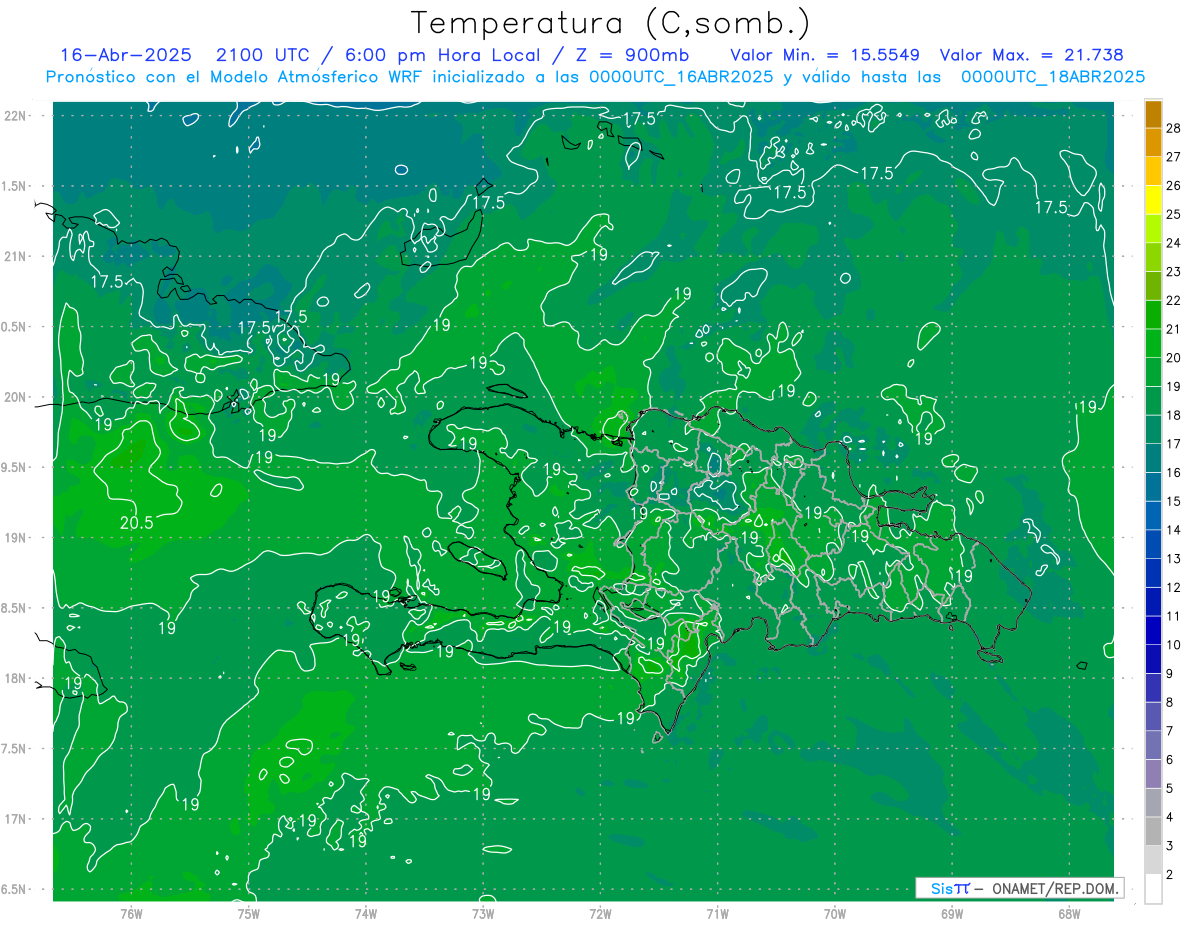
Task: Click the '70W' longitude axis label
Action: (x=835, y=913)
